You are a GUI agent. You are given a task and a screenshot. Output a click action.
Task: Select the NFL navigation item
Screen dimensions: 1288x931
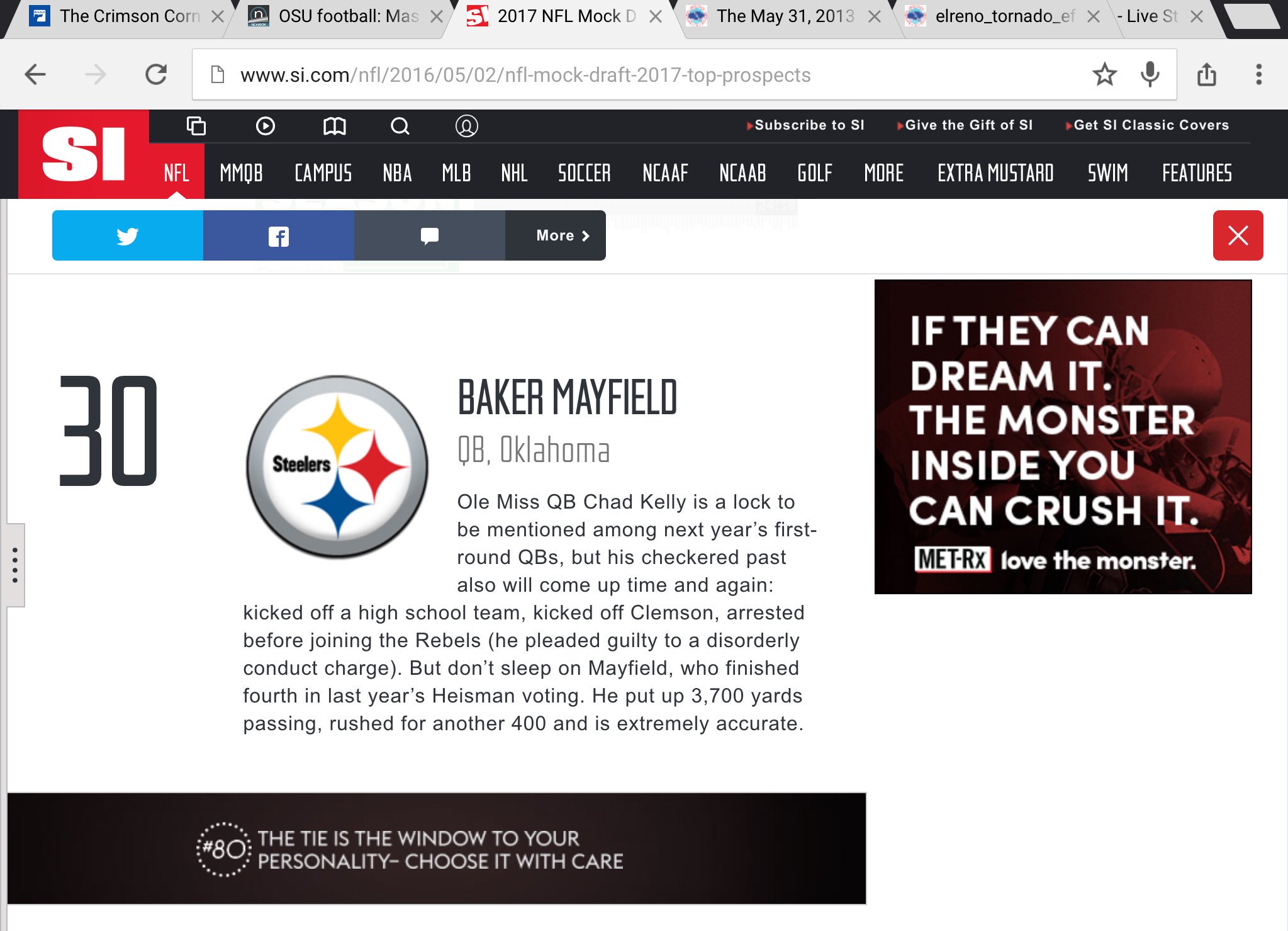point(177,172)
